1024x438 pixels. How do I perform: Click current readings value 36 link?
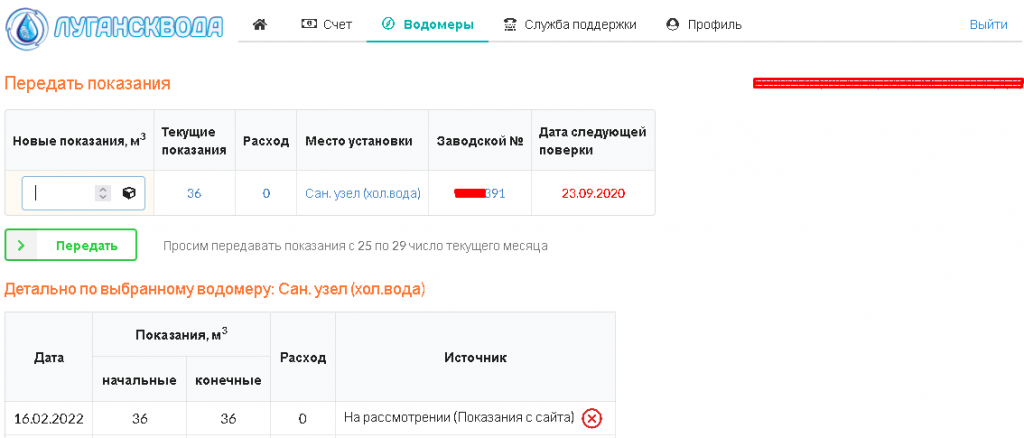click(x=194, y=193)
